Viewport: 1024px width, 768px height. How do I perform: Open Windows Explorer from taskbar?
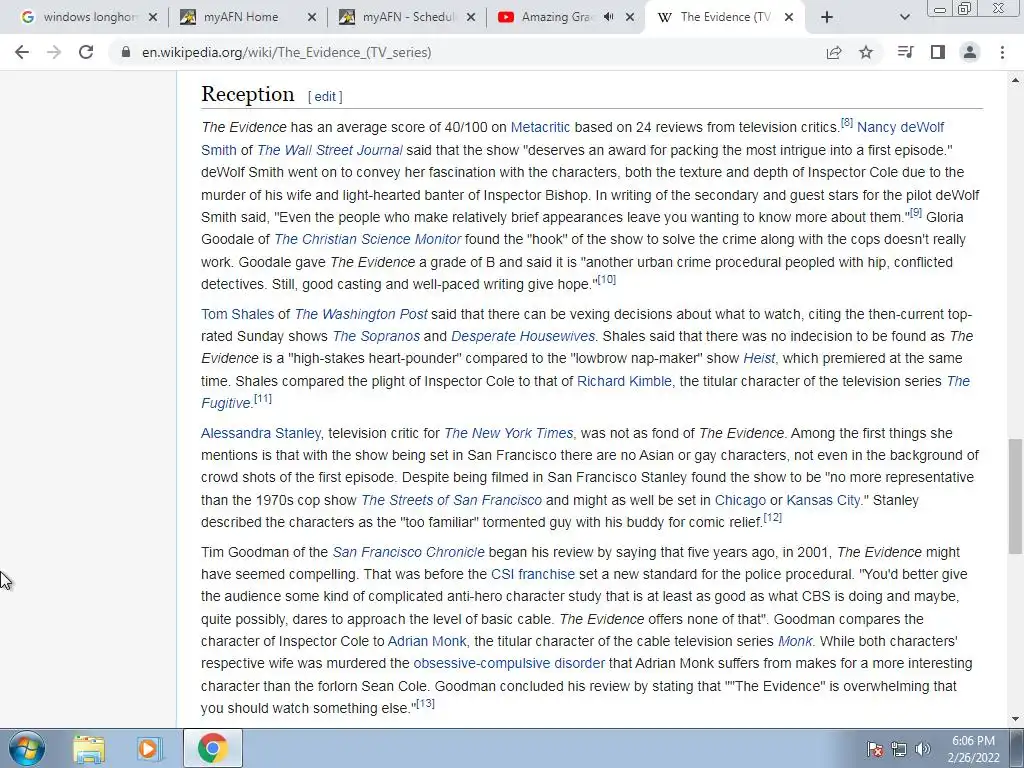(x=89, y=748)
